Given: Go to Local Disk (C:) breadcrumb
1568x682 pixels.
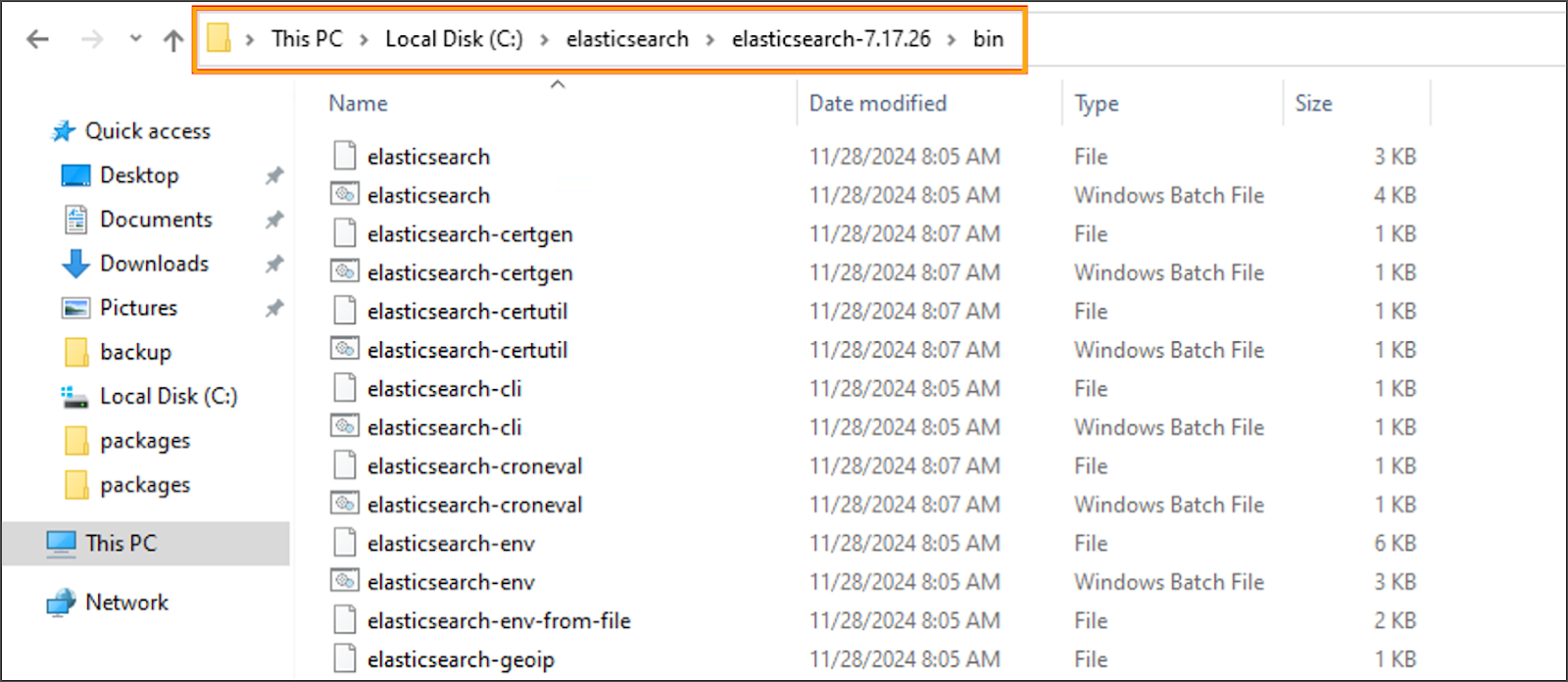Looking at the screenshot, I should pyautogui.click(x=454, y=39).
